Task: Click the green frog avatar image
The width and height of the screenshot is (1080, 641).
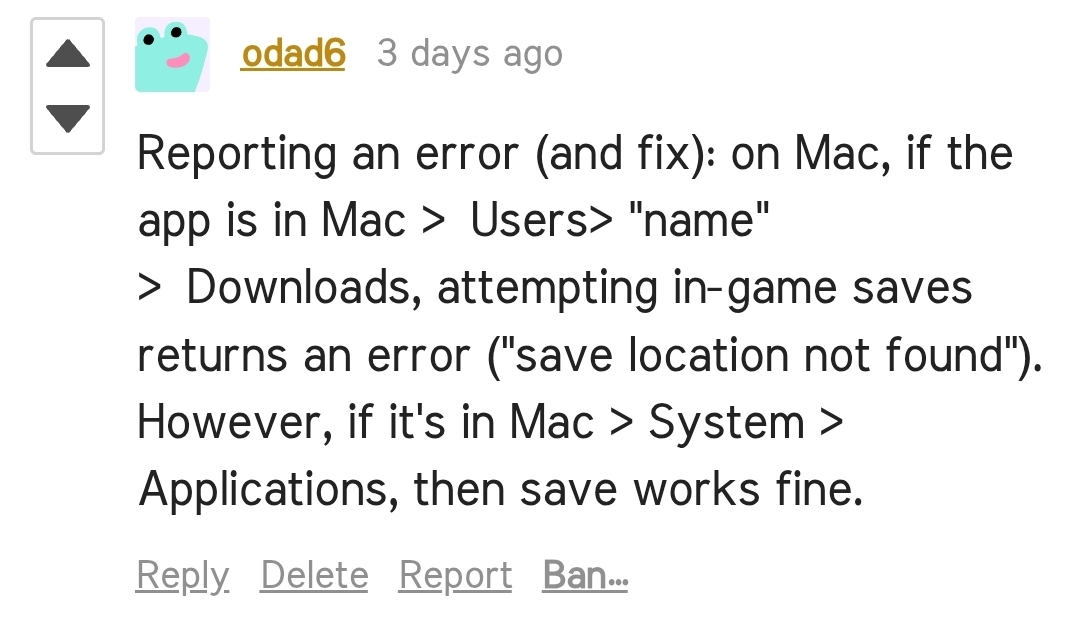Action: click(x=172, y=54)
